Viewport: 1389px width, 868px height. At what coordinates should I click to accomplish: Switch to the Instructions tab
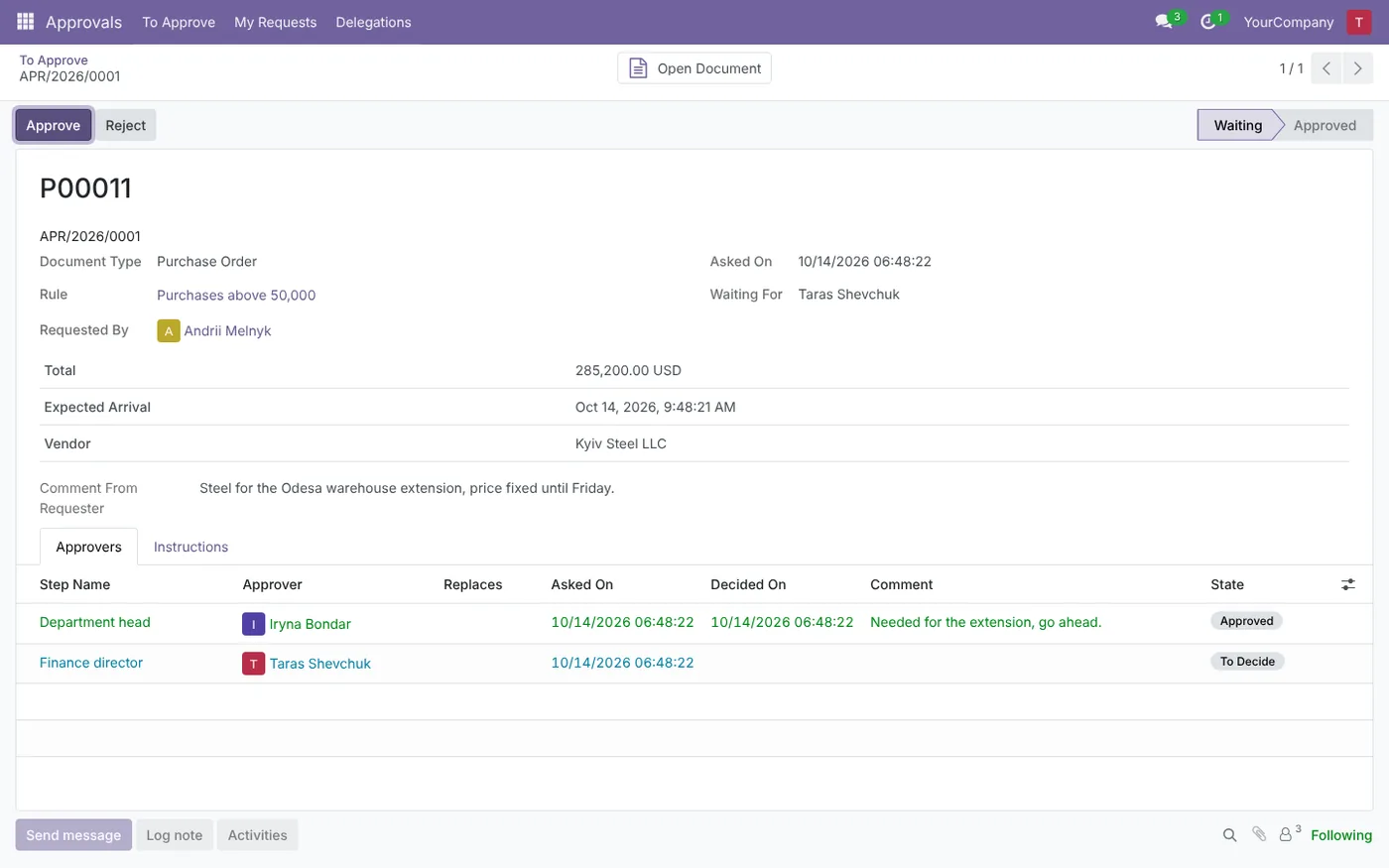(x=190, y=547)
